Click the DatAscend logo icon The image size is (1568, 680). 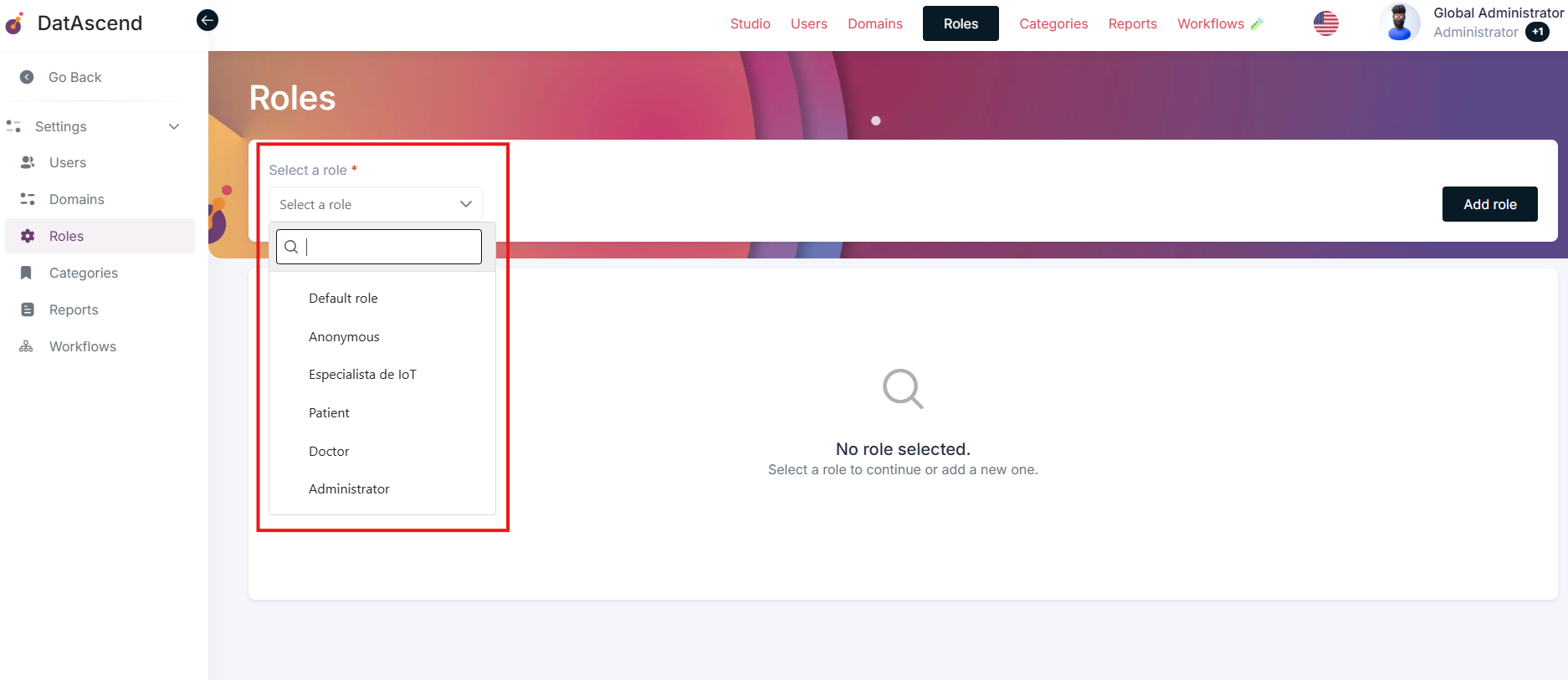click(x=15, y=23)
